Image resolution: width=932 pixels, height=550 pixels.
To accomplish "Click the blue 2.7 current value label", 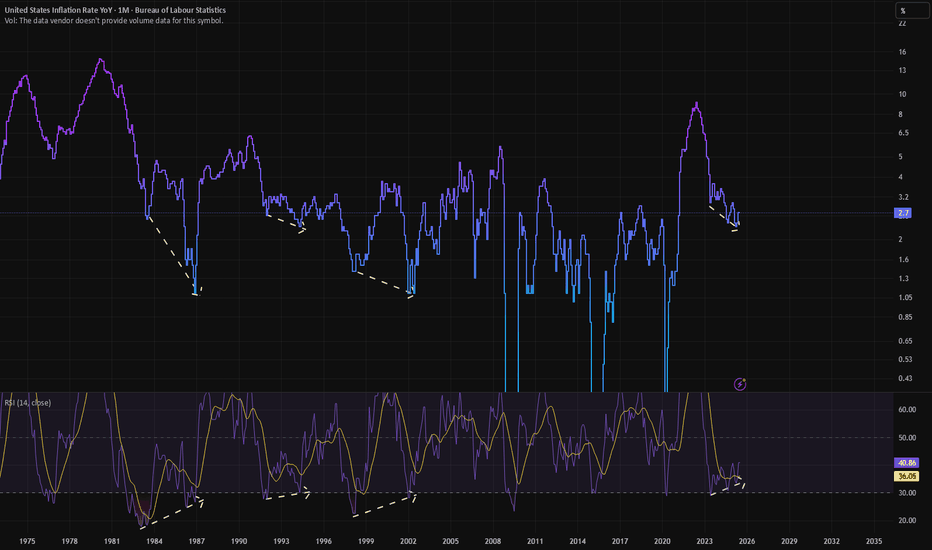I will click(x=902, y=214).
